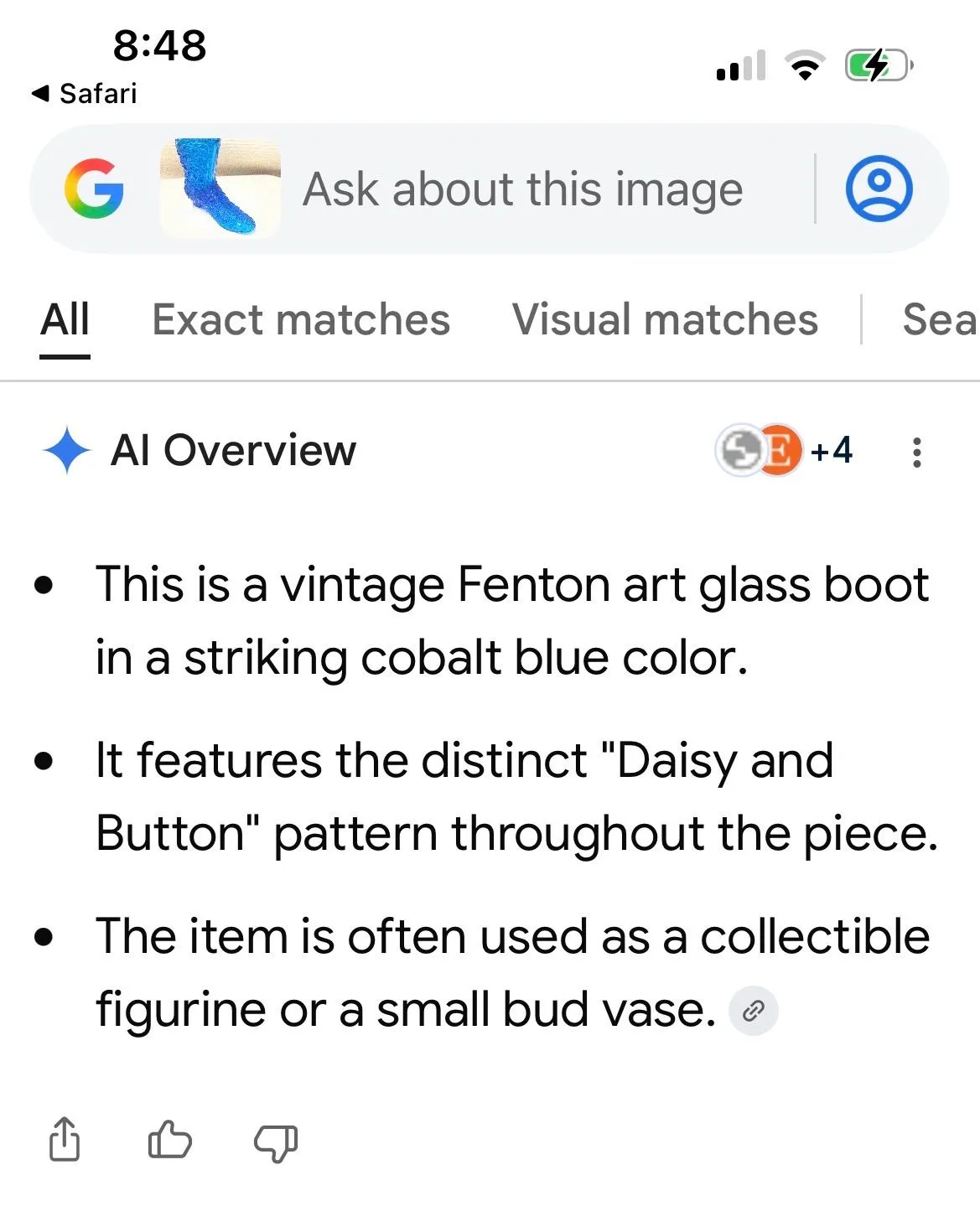
Task: Select the All tab
Action: [65, 320]
